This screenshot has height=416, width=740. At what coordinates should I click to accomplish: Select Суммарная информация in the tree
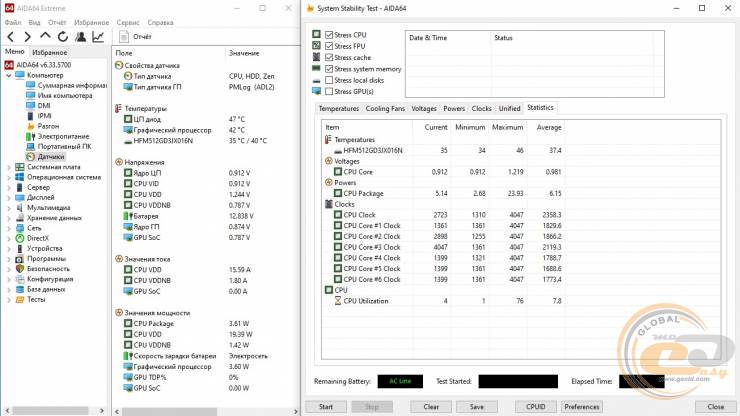[72, 85]
